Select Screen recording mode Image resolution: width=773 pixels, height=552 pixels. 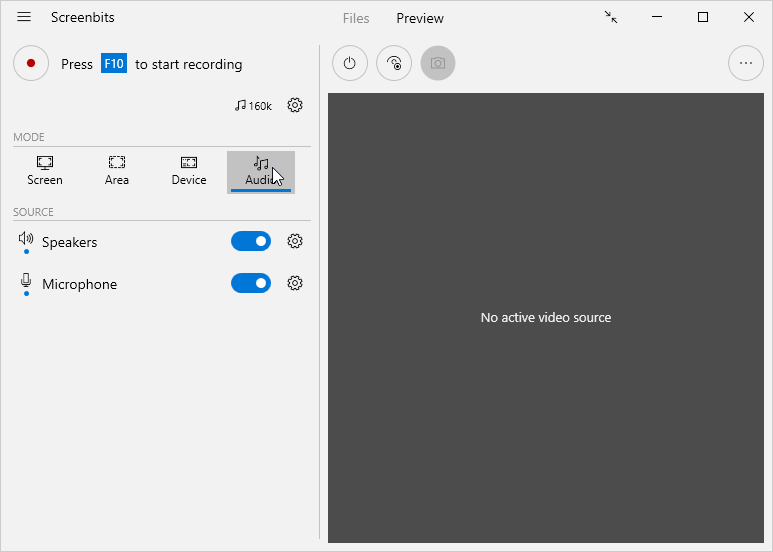tap(45, 172)
